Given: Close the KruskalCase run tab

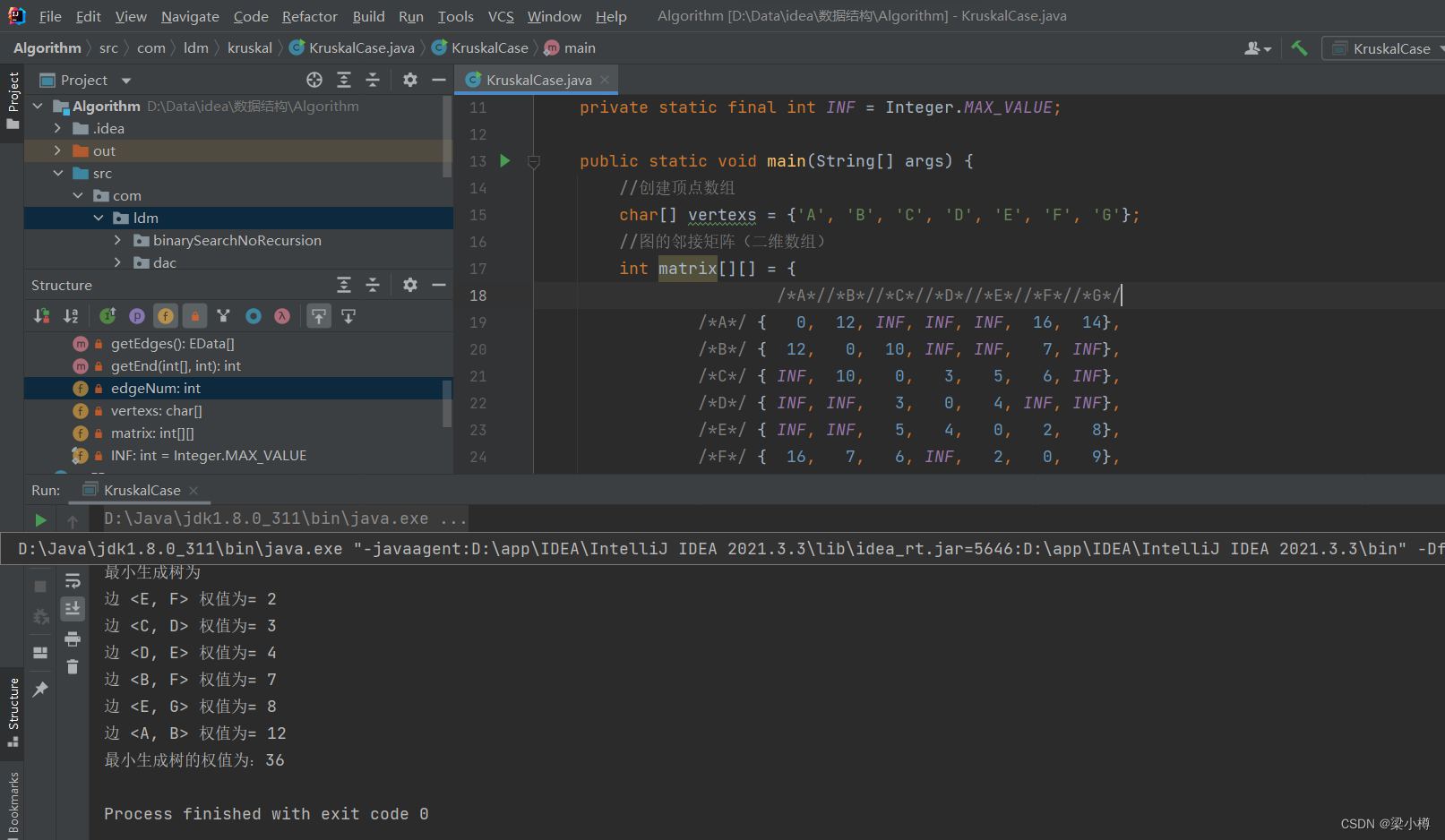Looking at the screenshot, I should pyautogui.click(x=194, y=490).
